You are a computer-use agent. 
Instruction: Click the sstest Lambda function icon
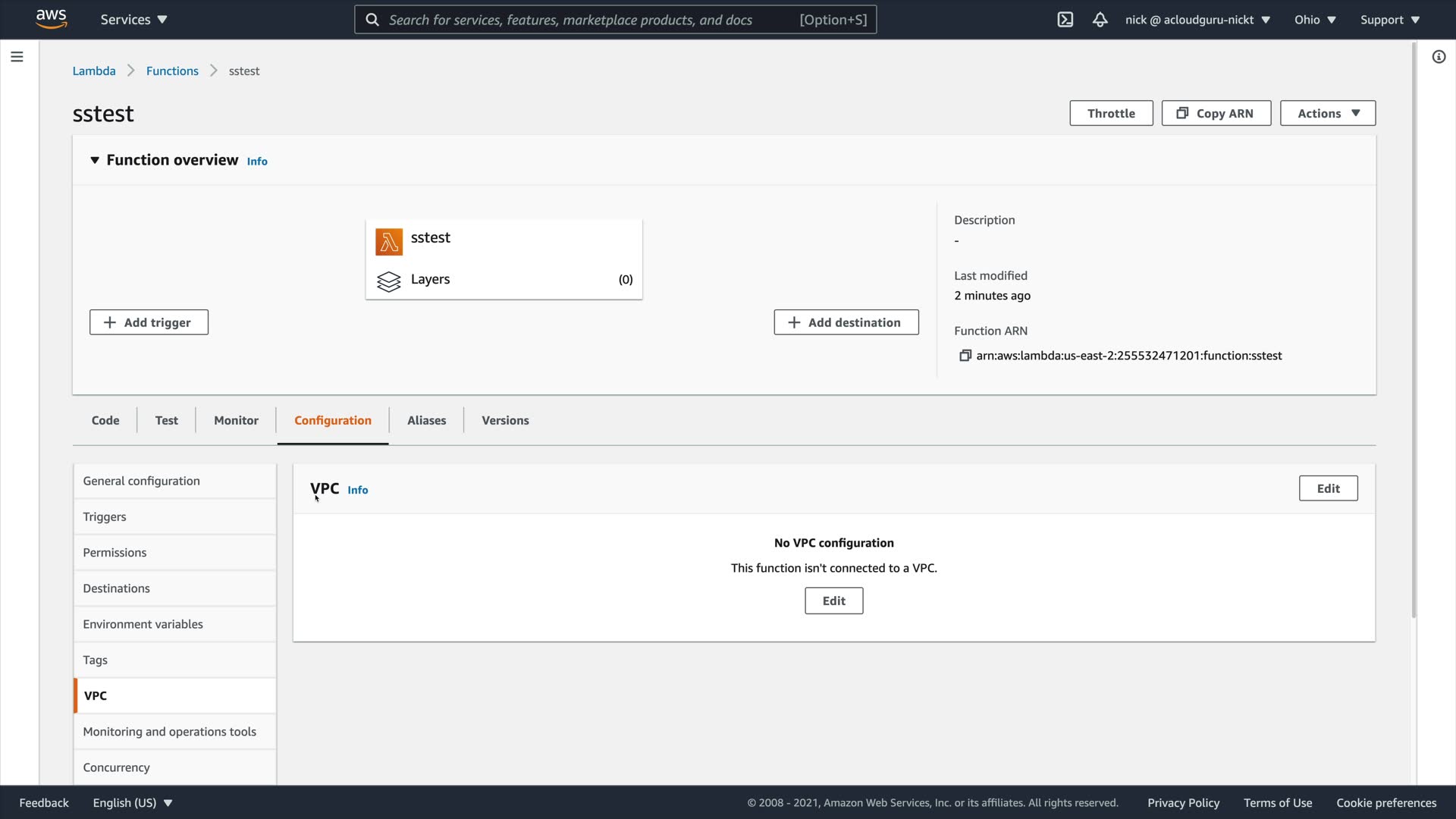tap(389, 242)
